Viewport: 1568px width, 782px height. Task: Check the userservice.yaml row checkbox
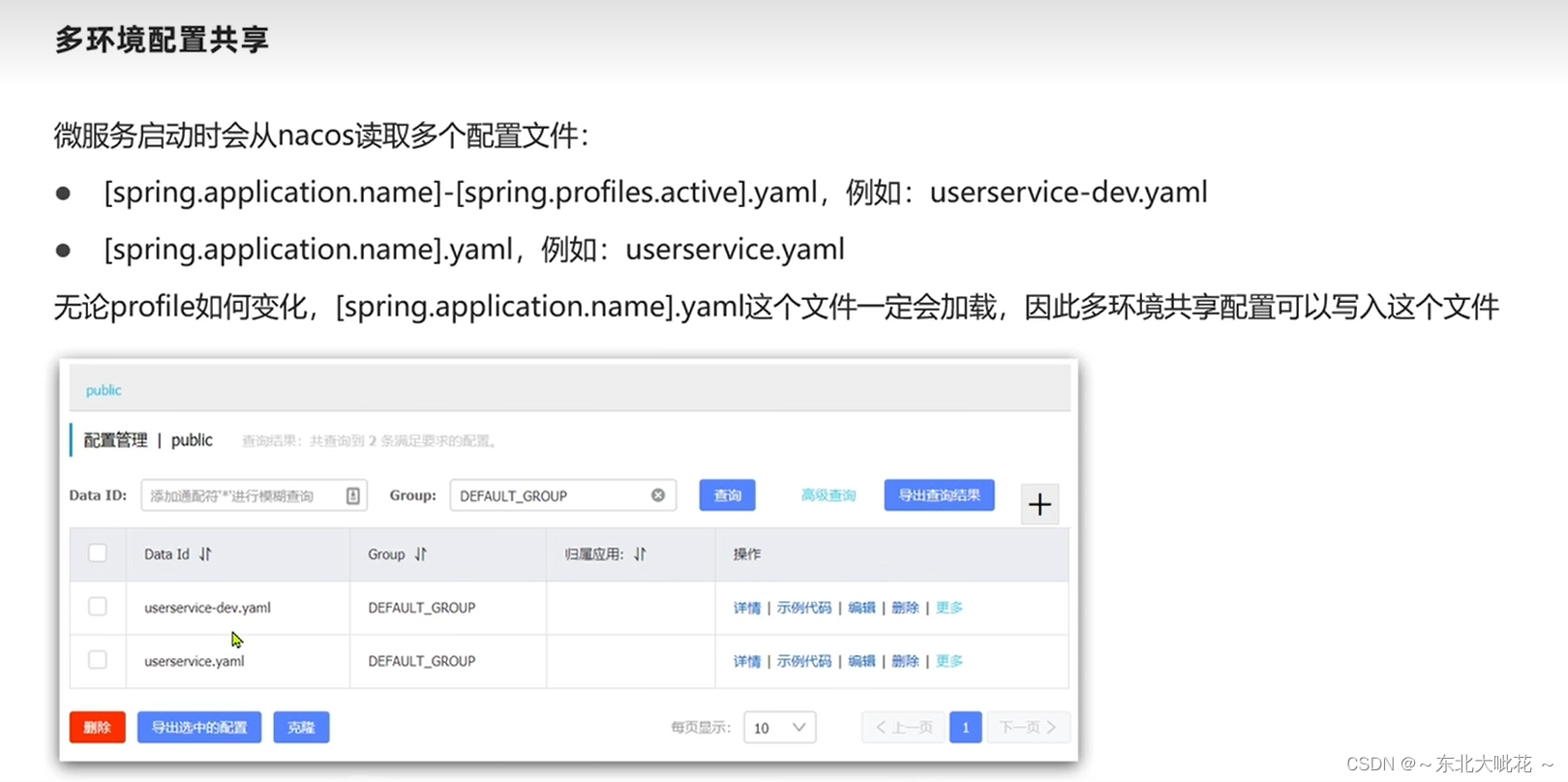98,660
